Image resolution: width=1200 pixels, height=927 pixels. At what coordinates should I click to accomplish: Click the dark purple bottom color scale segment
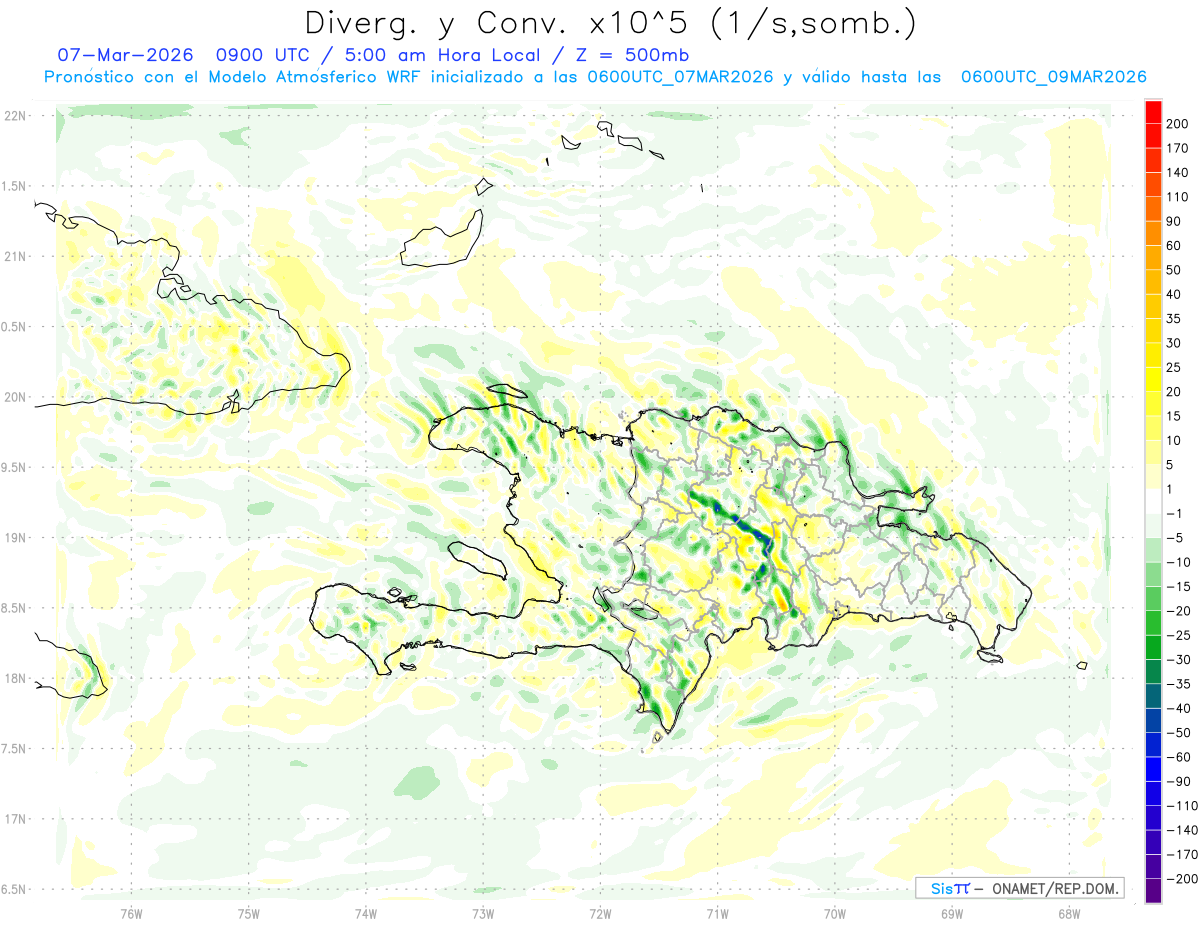coord(1153,892)
